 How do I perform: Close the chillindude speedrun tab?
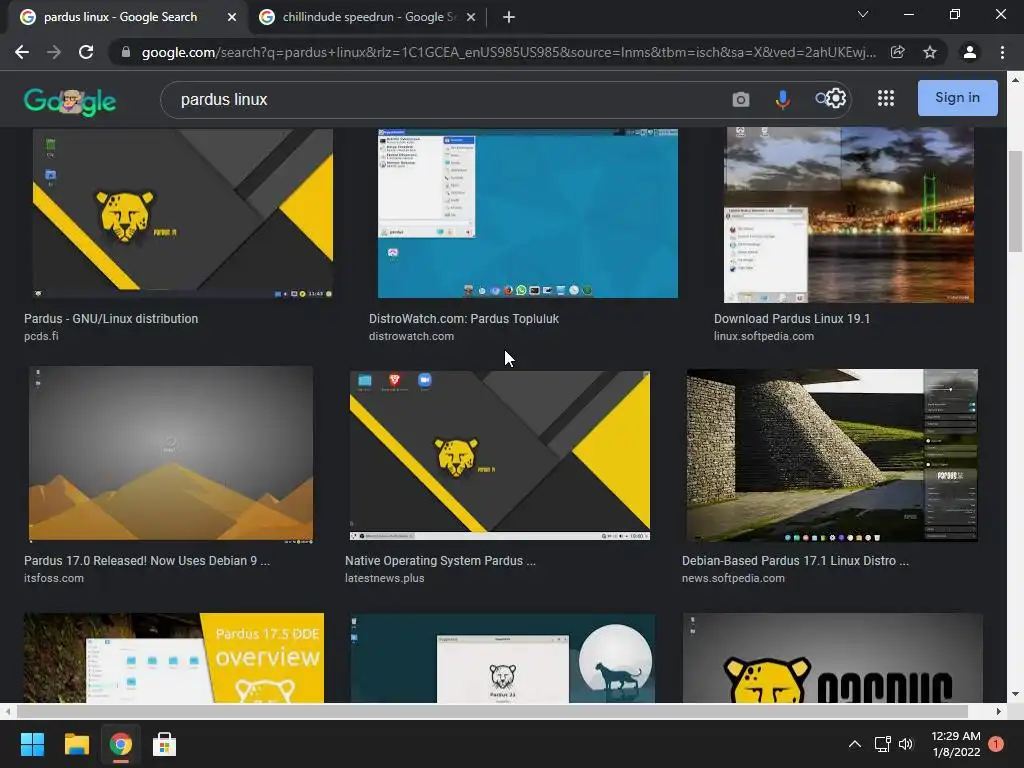pyautogui.click(x=471, y=17)
